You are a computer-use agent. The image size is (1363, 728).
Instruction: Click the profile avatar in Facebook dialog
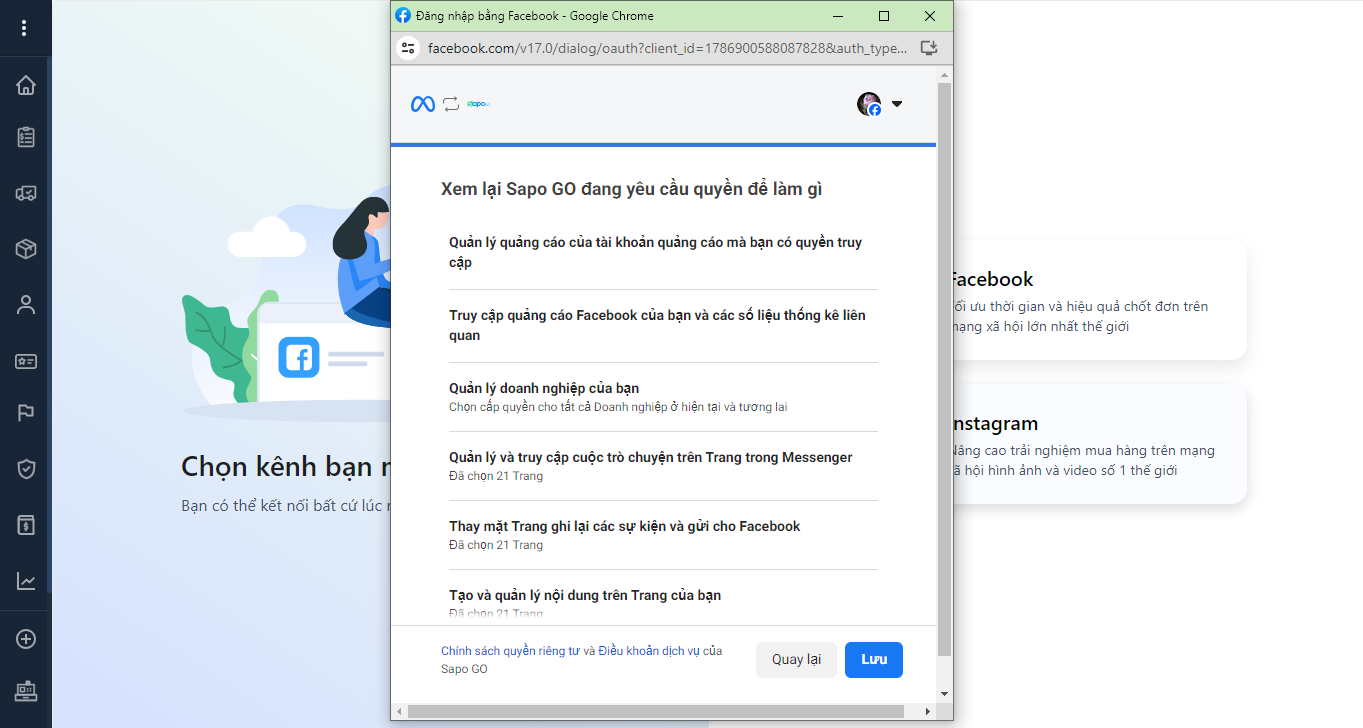[869, 104]
